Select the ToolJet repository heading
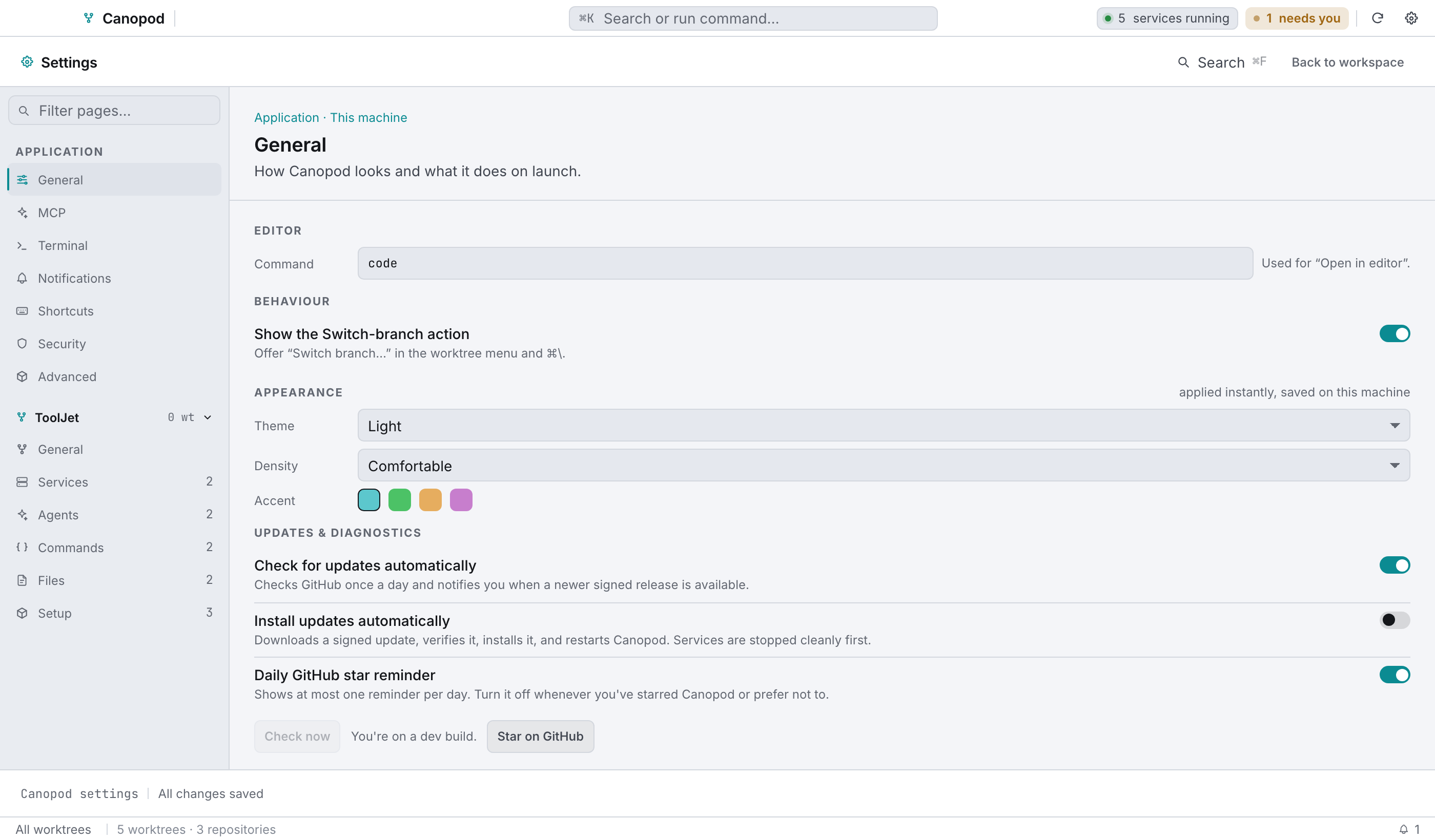Screen dimensions: 1435x840 [57, 417]
